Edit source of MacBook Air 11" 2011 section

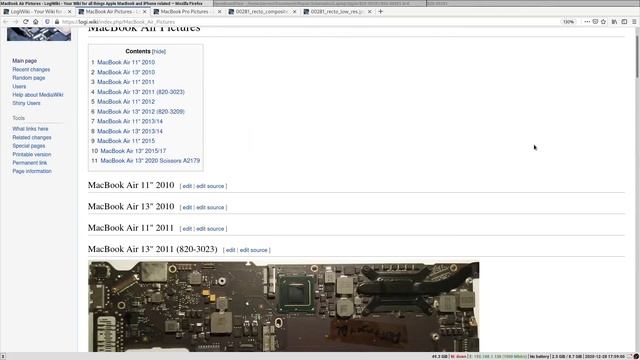(x=210, y=229)
